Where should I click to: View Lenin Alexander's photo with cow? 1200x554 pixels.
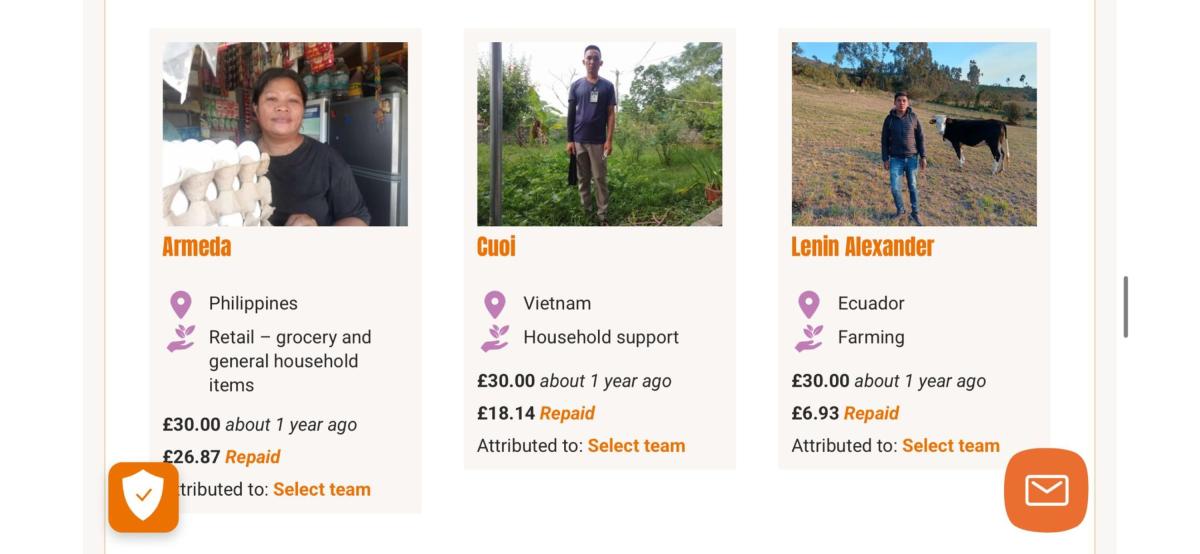pos(914,134)
